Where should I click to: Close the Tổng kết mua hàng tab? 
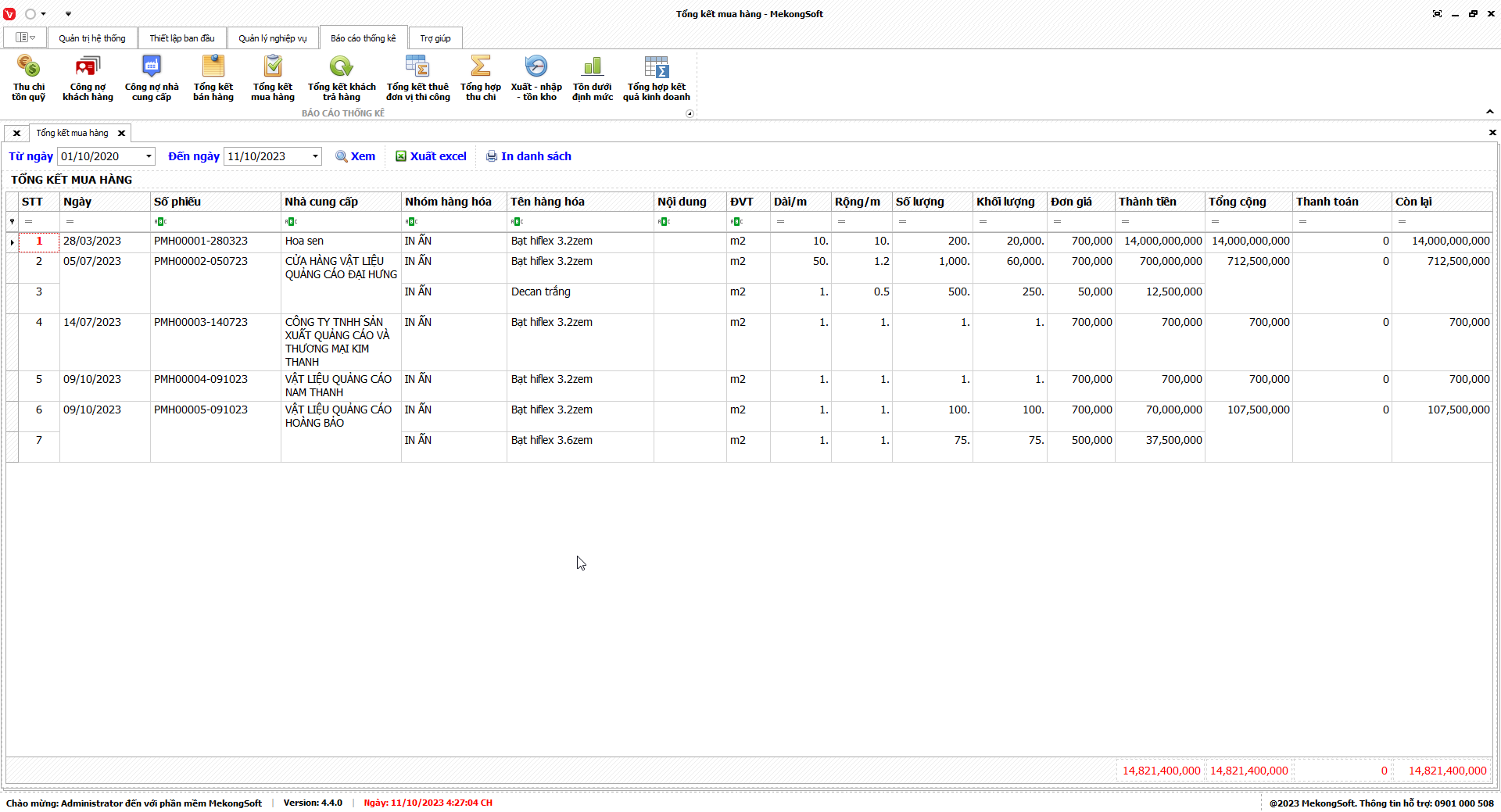[121, 134]
